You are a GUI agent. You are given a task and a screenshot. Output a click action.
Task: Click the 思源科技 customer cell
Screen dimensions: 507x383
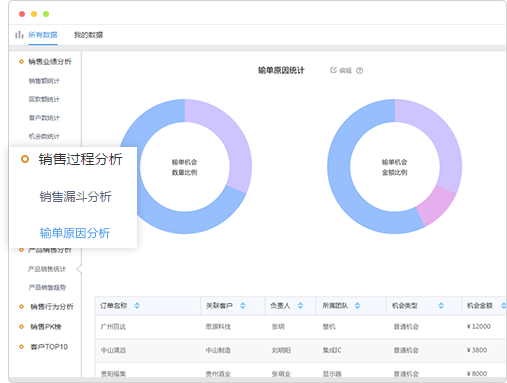218,327
